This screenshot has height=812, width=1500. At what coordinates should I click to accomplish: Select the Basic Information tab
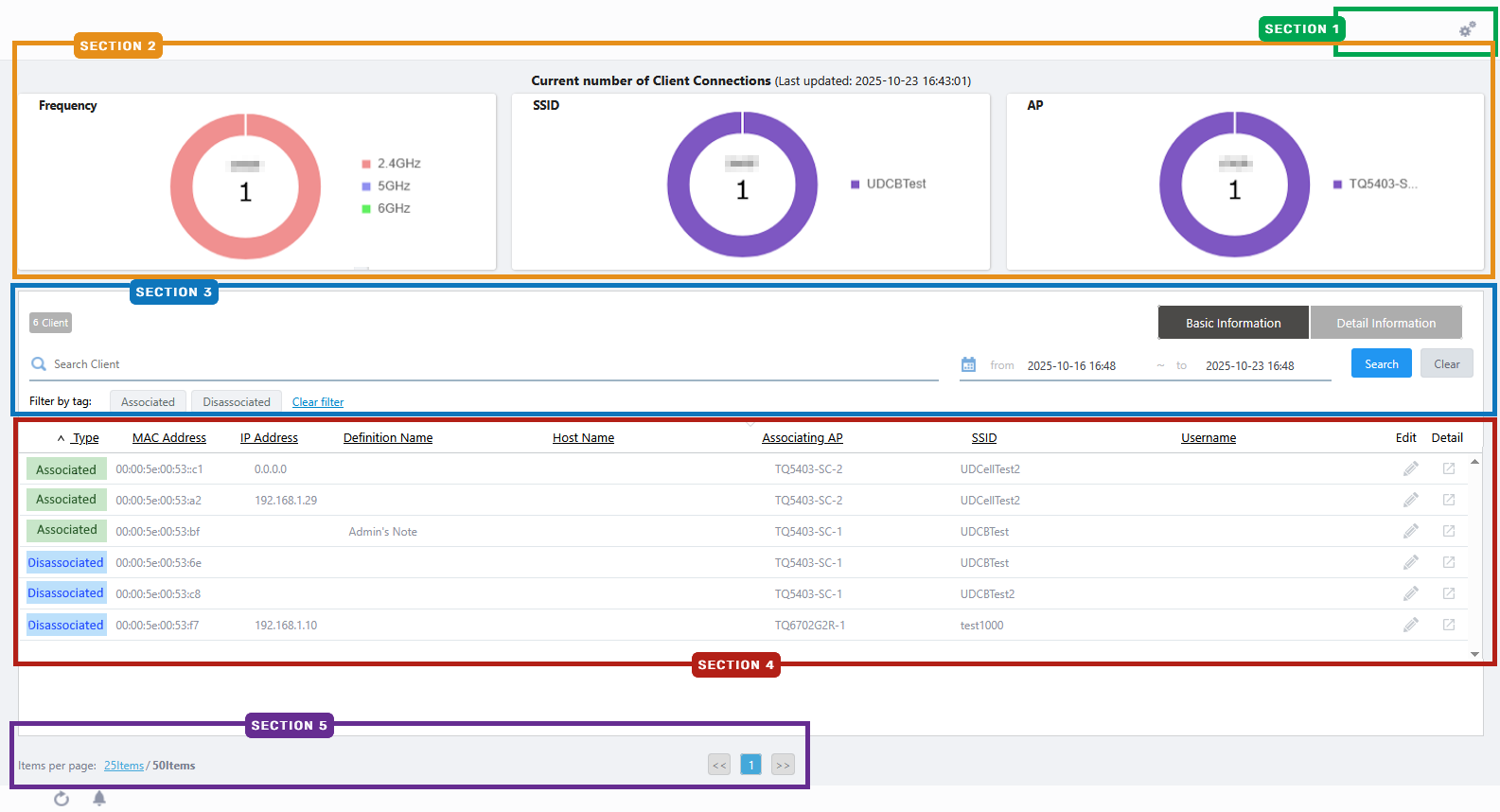[x=1233, y=323]
